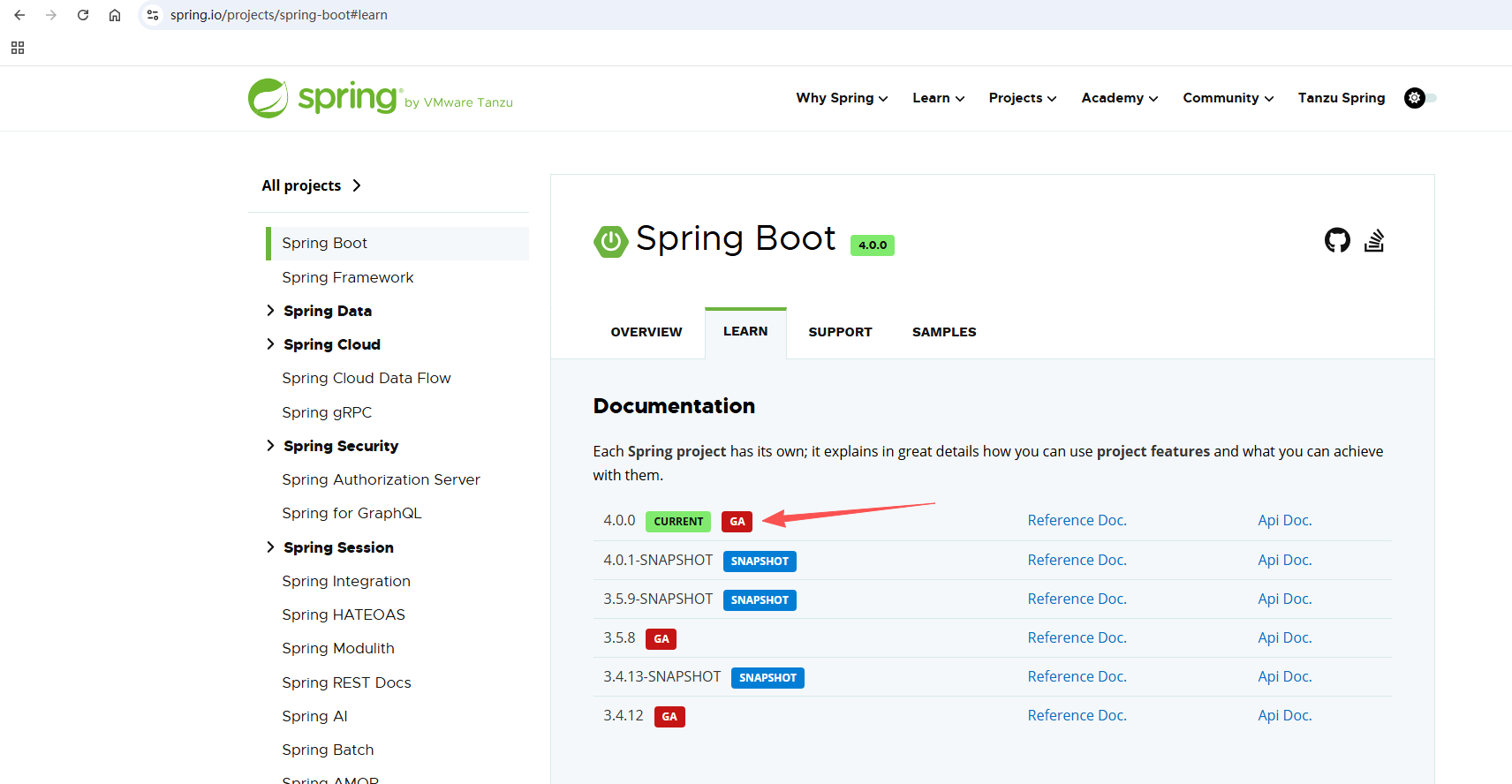Open the Projects dropdown menu
Screen dimensions: 1512x784
1023,98
